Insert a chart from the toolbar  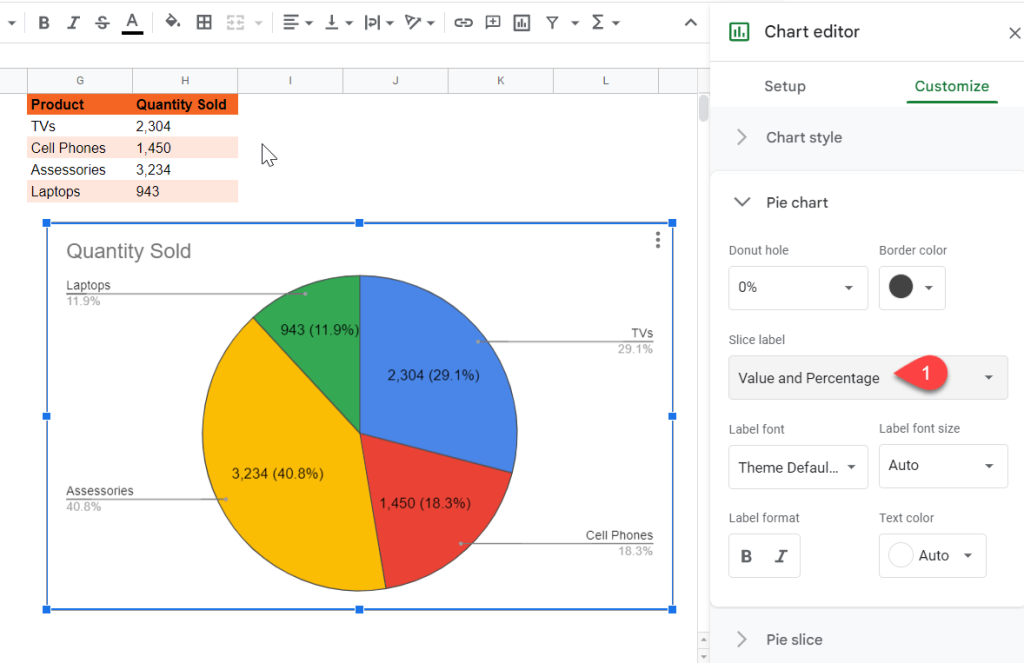point(521,21)
